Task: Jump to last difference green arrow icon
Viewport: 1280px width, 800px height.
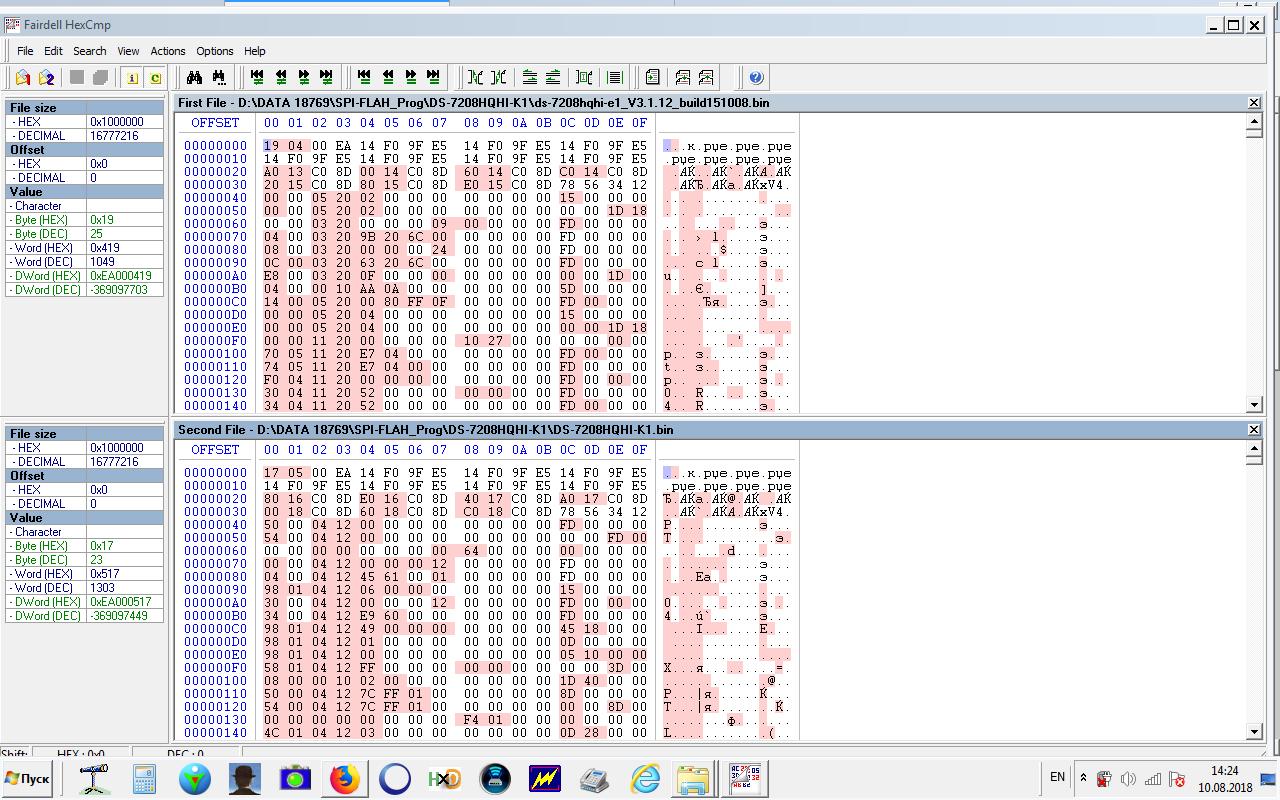Action: [326, 77]
